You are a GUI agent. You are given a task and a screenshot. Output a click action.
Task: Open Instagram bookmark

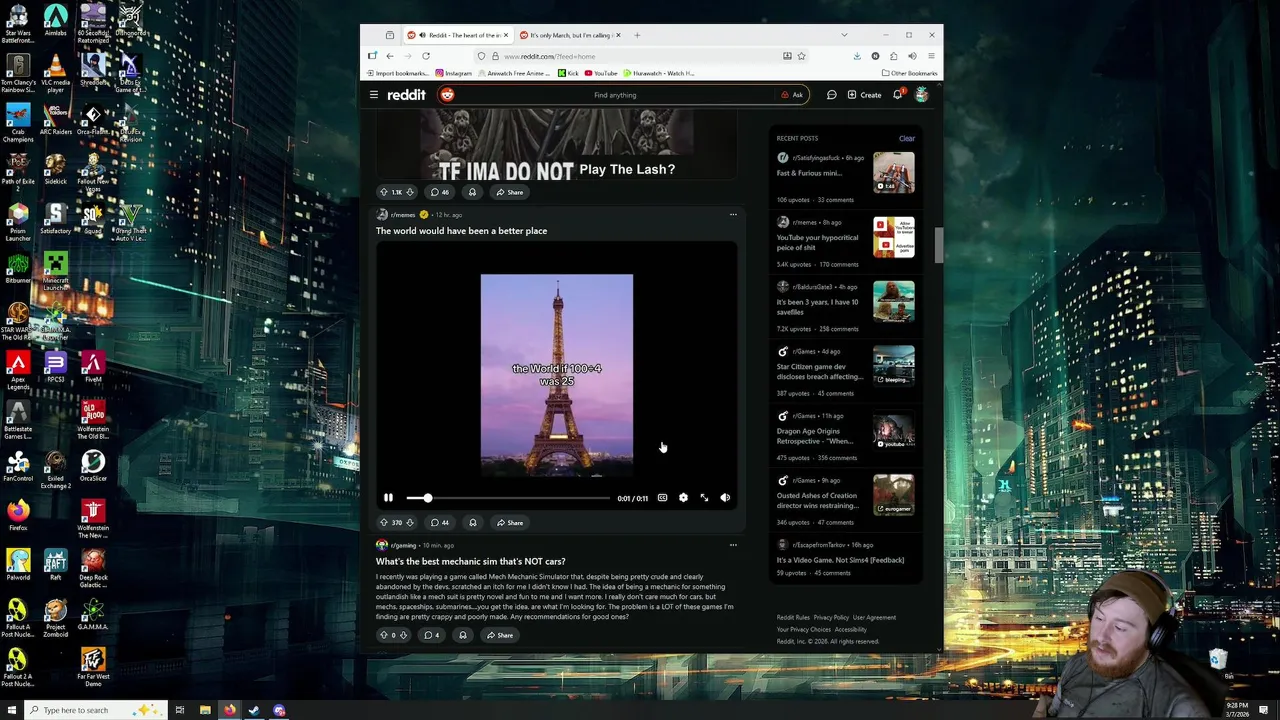[453, 73]
